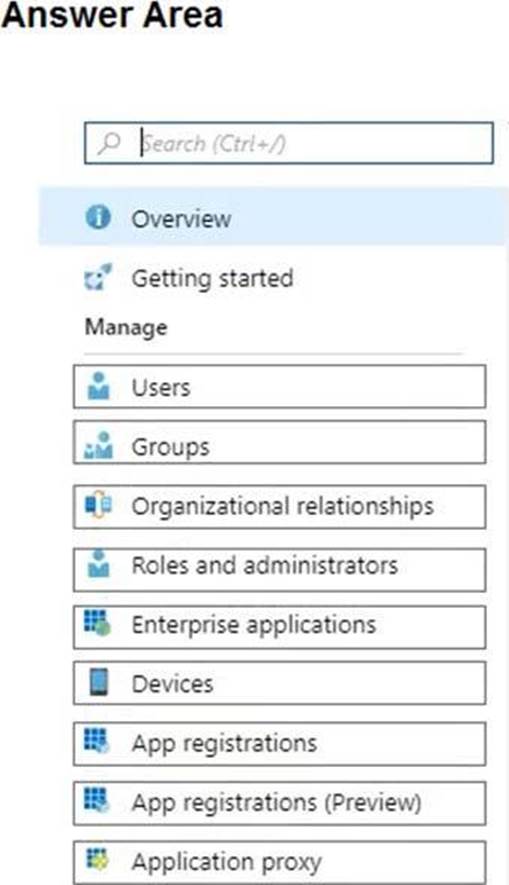Open the Overview menu item
This screenshot has width=509, height=885.
click(273, 217)
